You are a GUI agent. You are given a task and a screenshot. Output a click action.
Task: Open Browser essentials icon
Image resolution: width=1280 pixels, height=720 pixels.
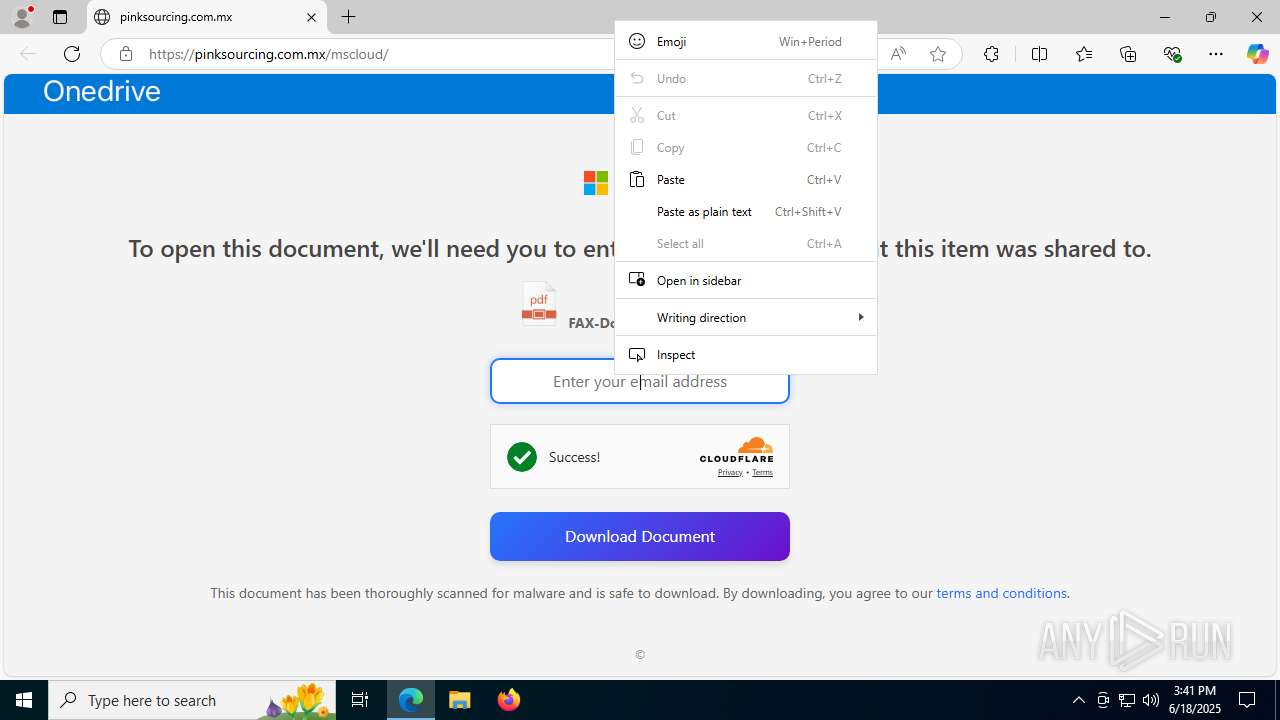(x=1173, y=54)
